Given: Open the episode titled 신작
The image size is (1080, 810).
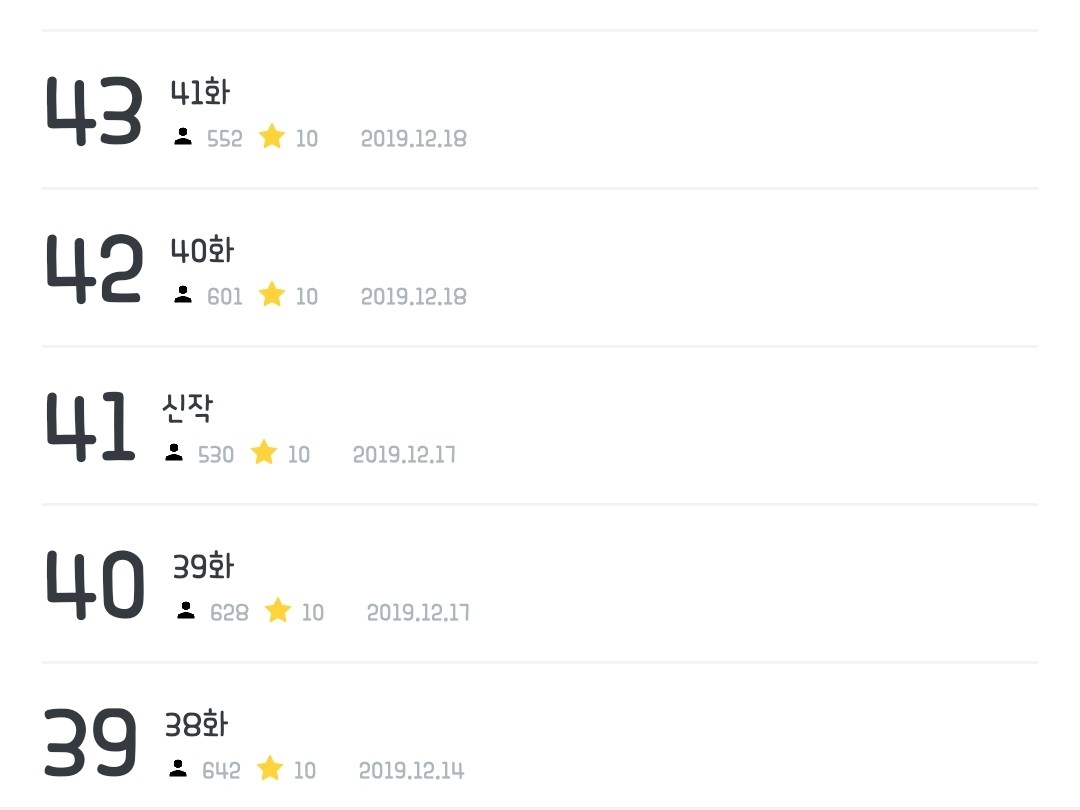Looking at the screenshot, I should pyautogui.click(x=187, y=409).
